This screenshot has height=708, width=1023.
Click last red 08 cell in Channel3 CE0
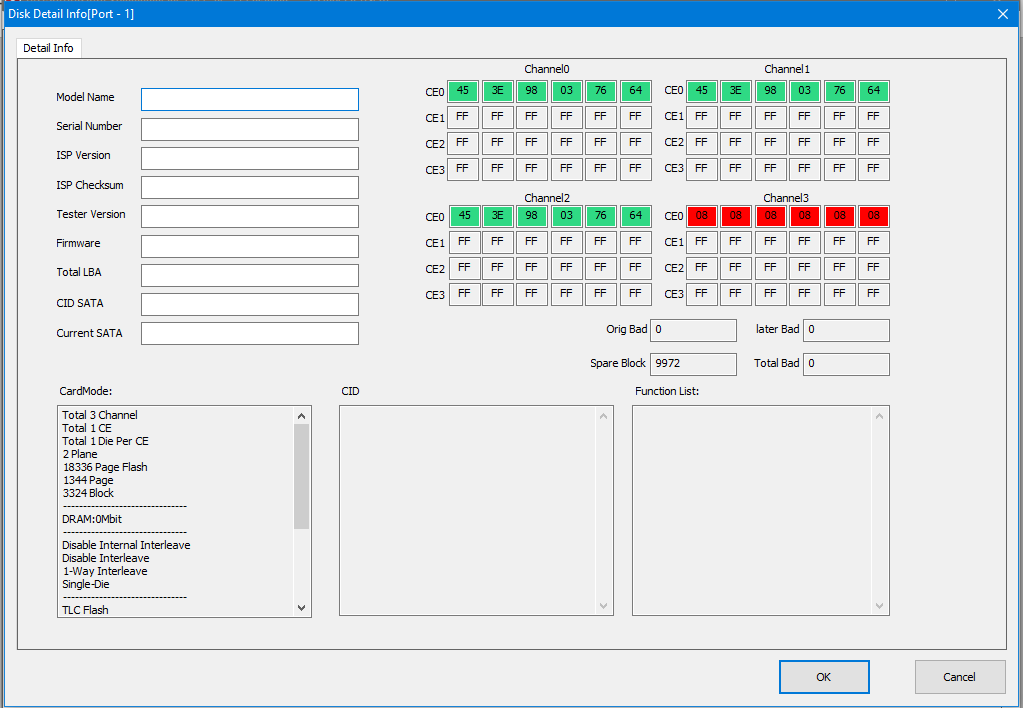[874, 215]
